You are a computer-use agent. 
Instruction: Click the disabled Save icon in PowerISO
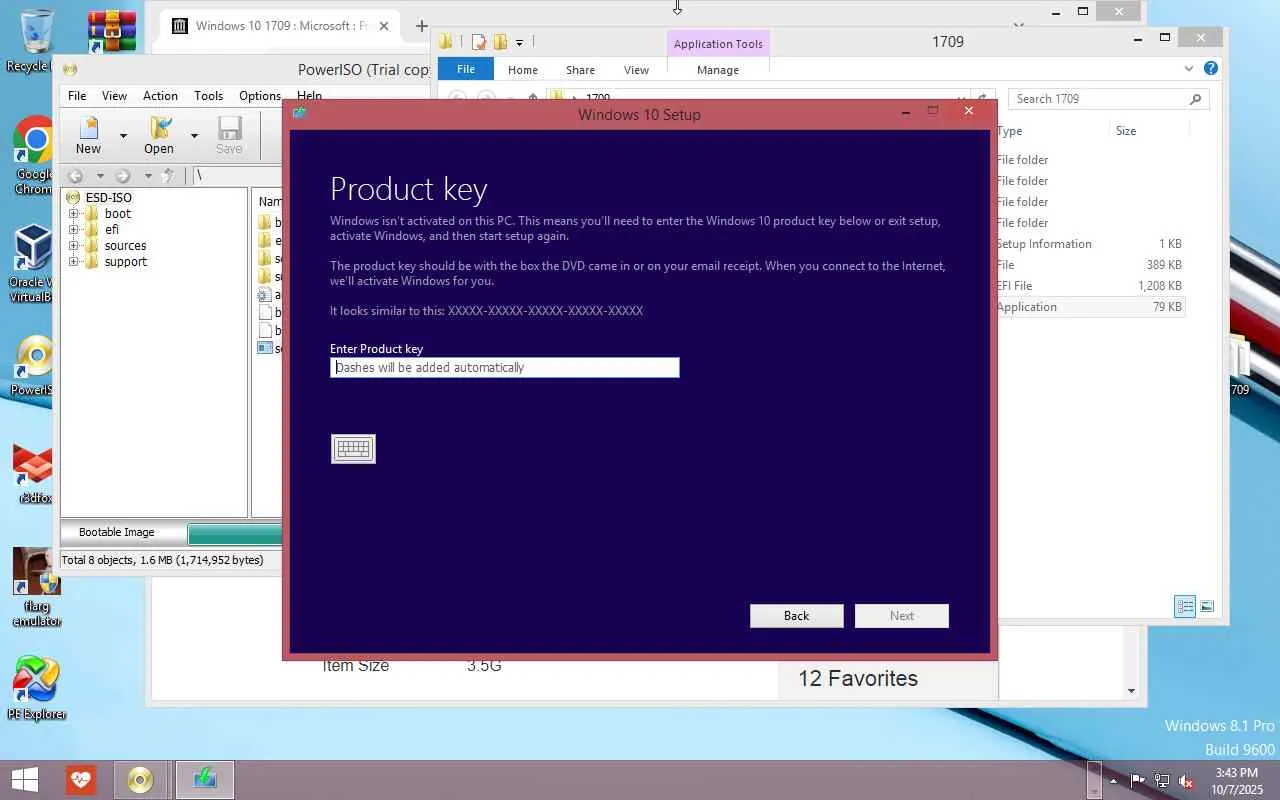click(x=229, y=135)
